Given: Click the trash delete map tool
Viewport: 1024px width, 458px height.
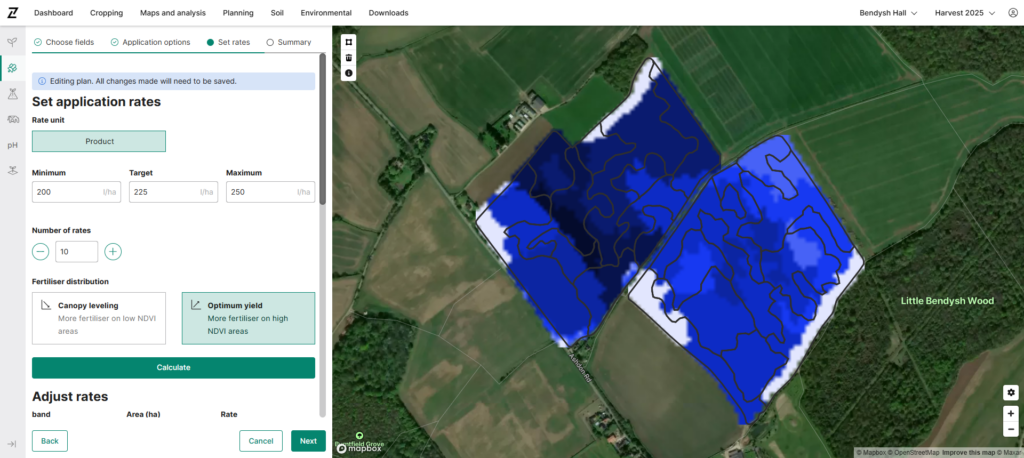Looking at the screenshot, I should [x=349, y=57].
